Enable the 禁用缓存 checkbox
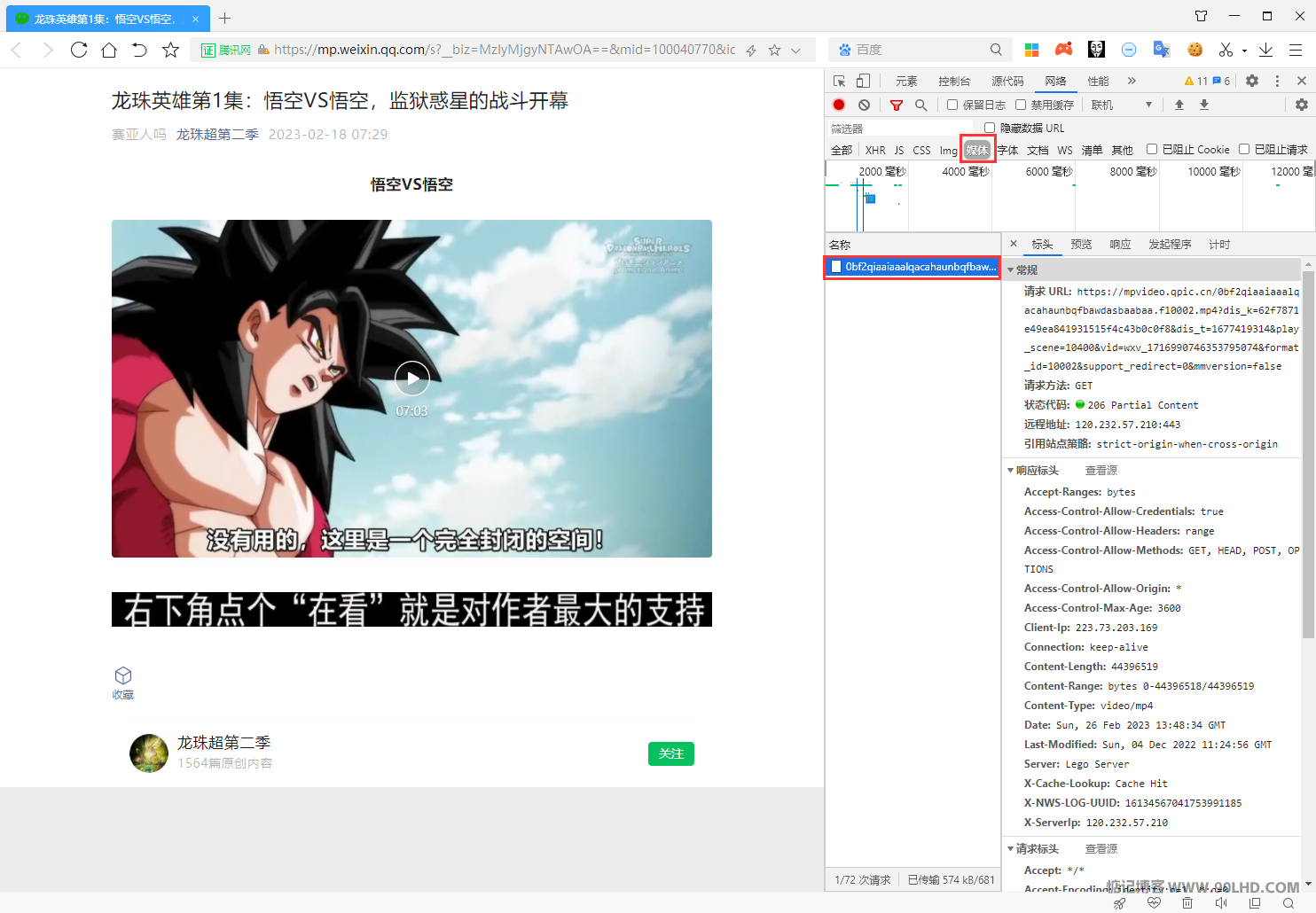The image size is (1316, 913). click(1021, 105)
